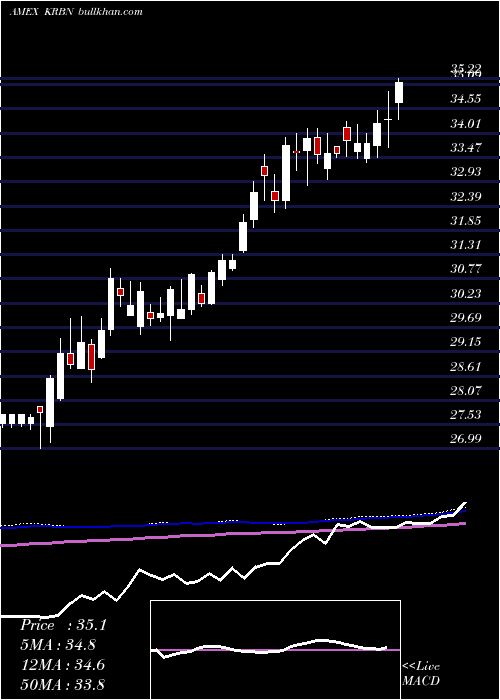Click the 28.07 price axis label
This screenshot has width=500, height=700.
click(x=466, y=391)
